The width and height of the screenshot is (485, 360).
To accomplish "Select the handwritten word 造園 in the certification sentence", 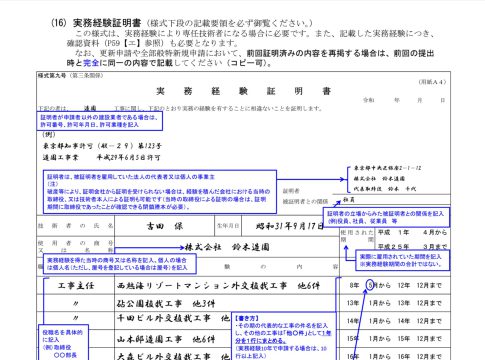I will coord(90,108).
